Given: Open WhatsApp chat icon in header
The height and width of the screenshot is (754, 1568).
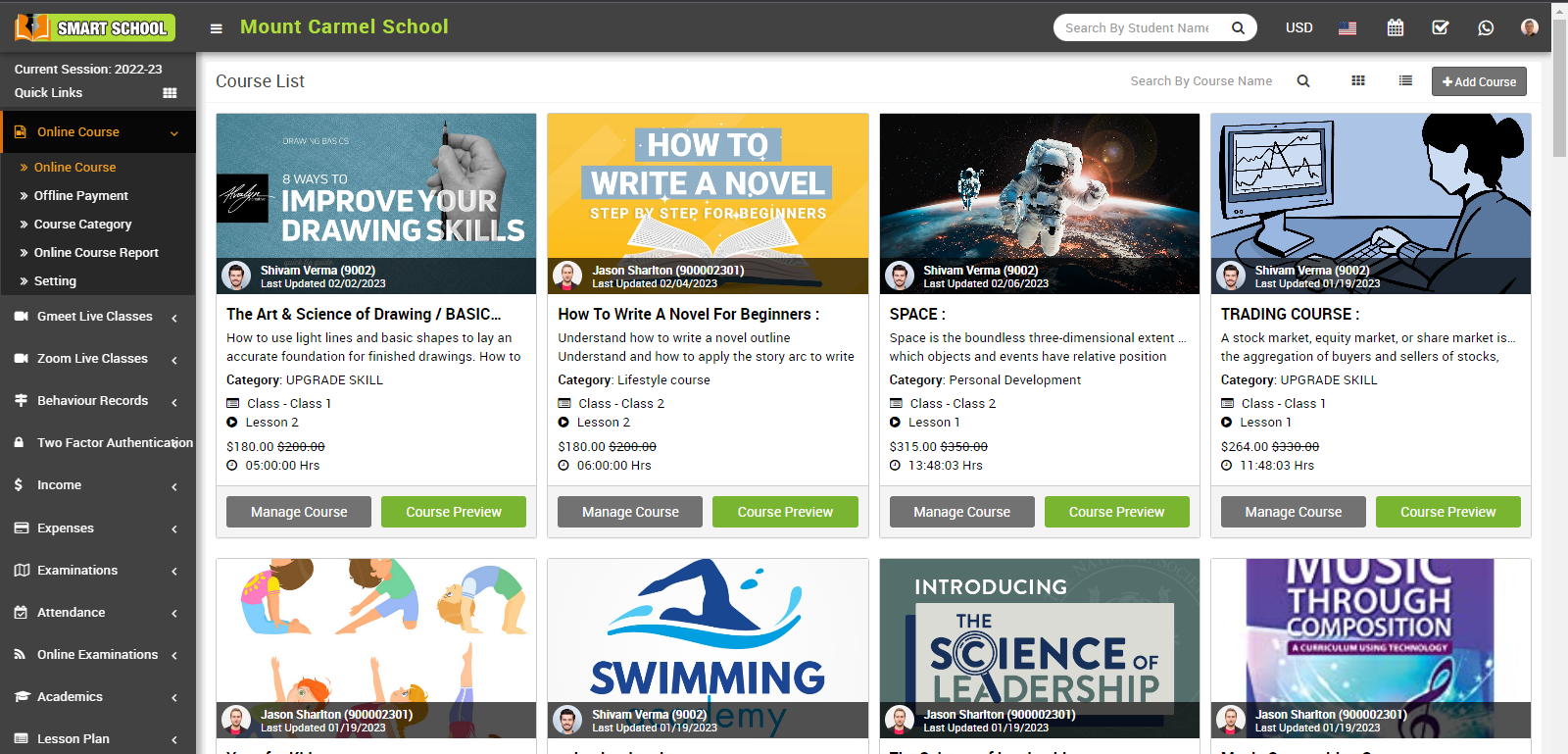Looking at the screenshot, I should pos(1486,27).
